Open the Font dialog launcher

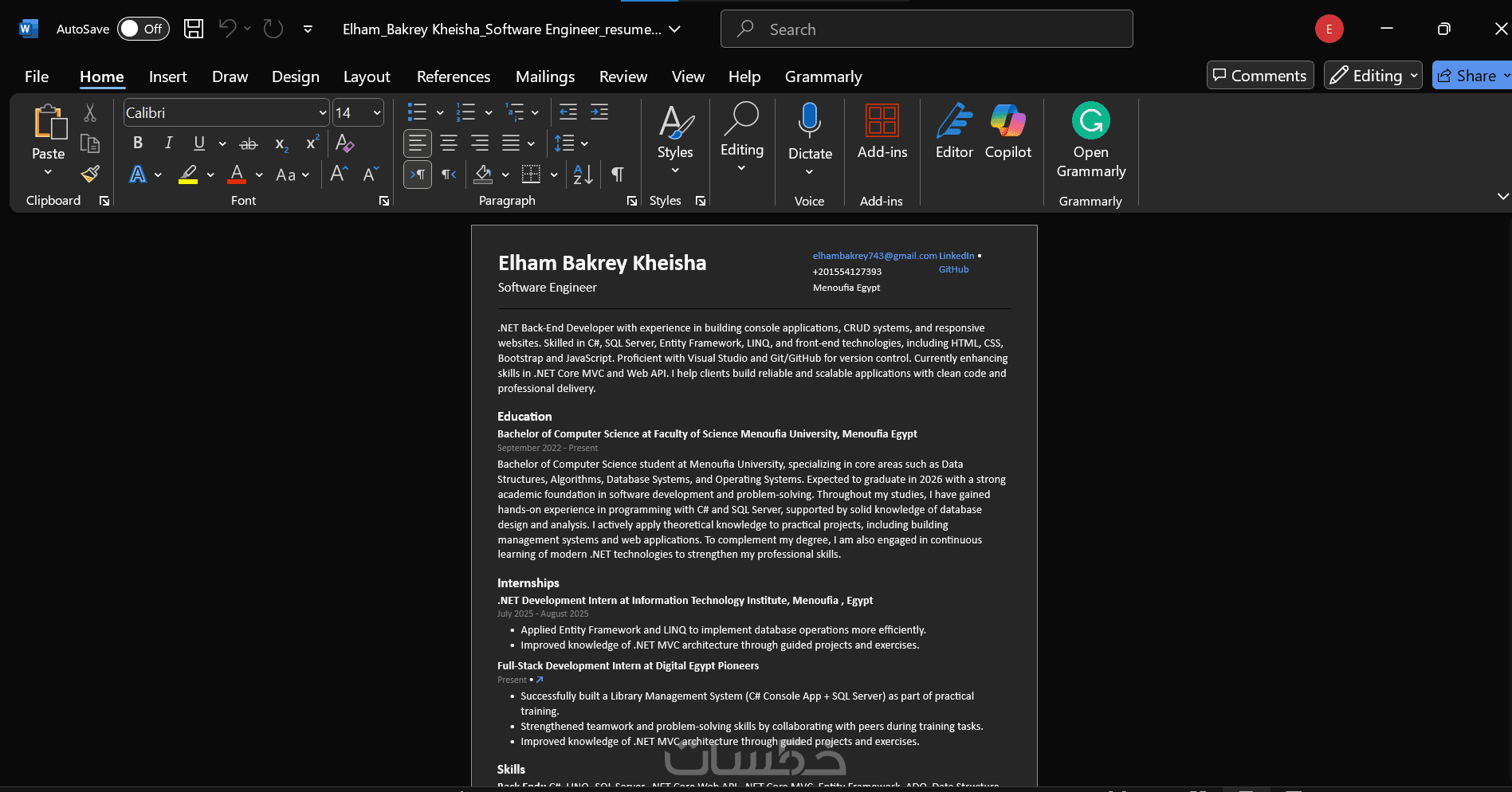coord(384,202)
